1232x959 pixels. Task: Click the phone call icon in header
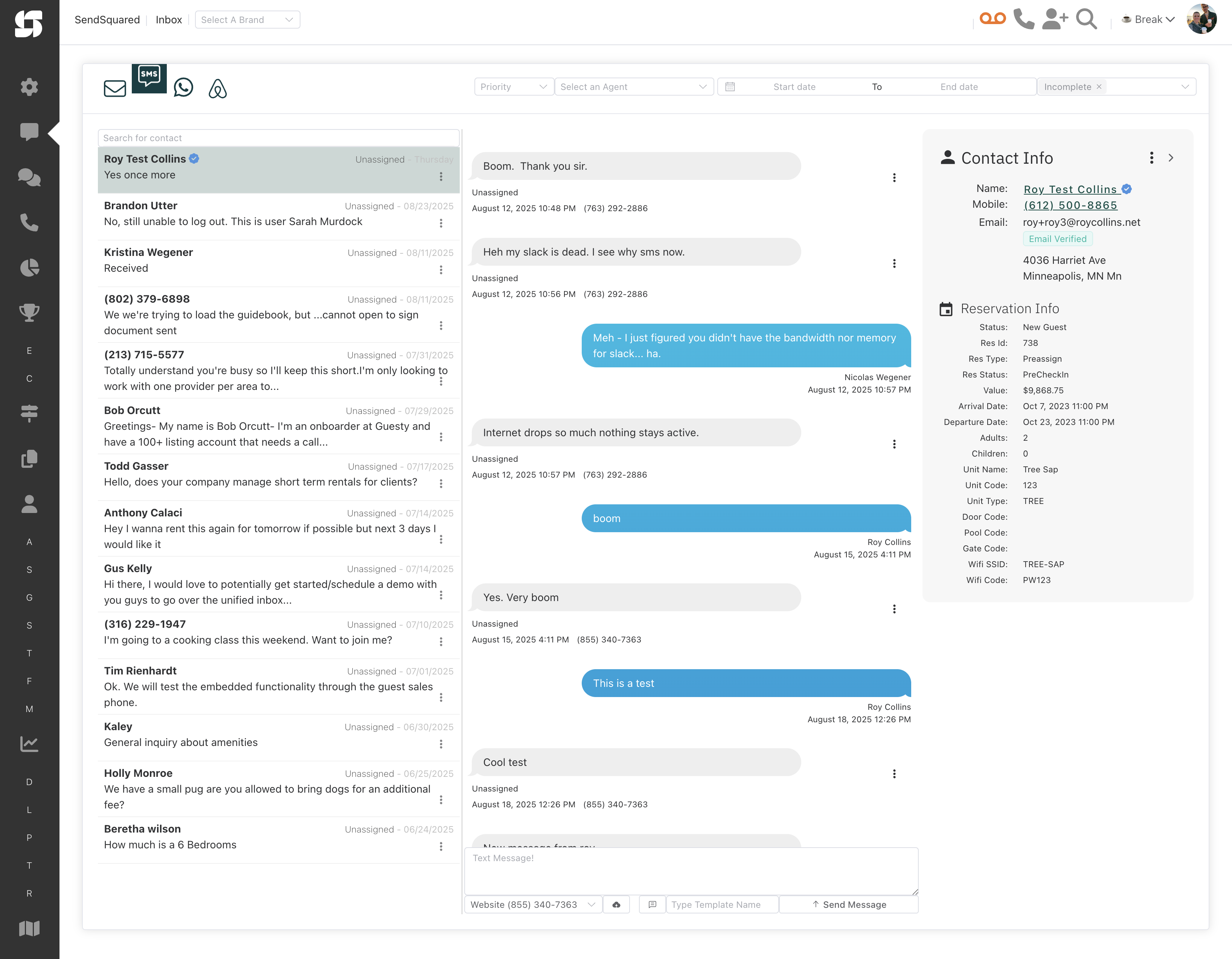1024,19
